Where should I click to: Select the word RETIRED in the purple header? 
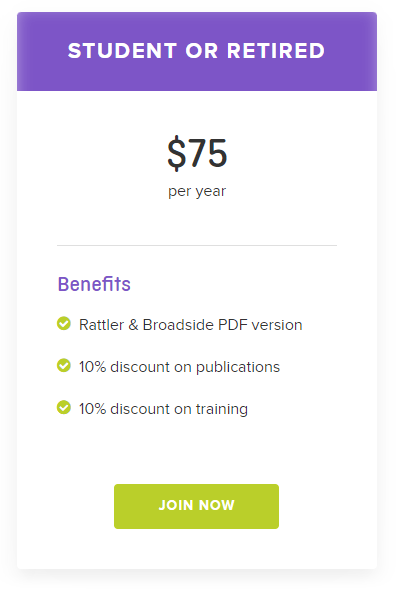click(276, 51)
